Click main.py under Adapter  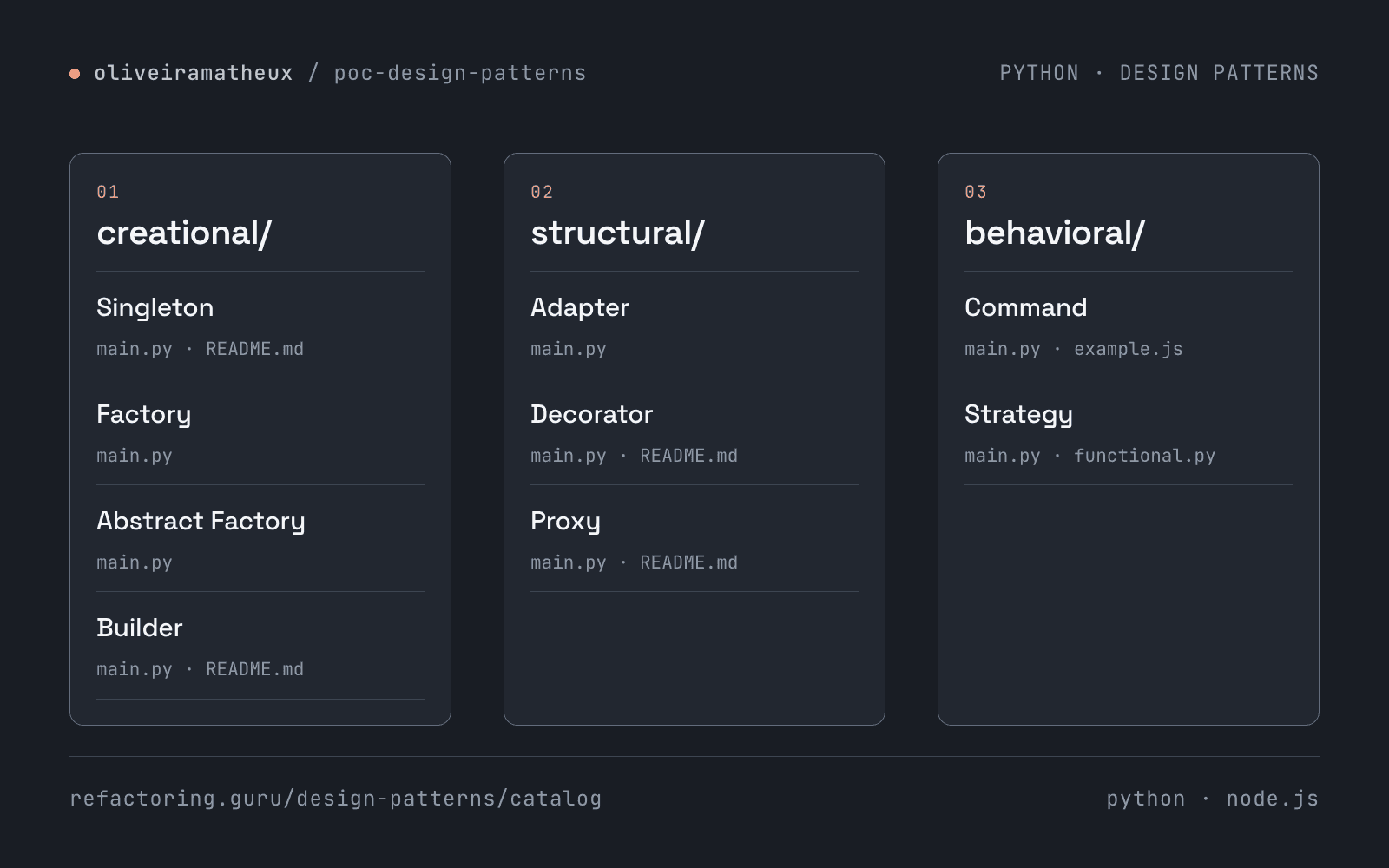click(x=569, y=349)
